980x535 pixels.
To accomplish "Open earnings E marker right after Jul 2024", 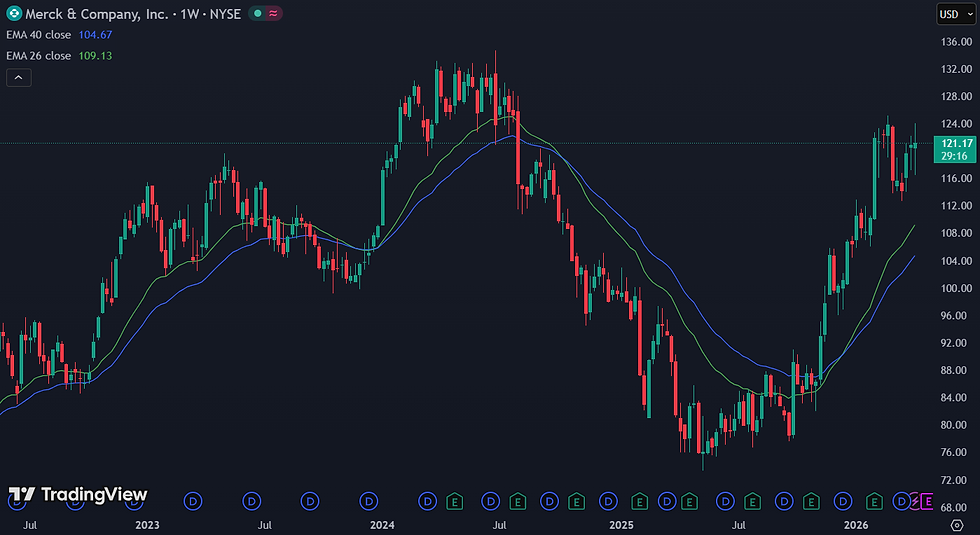I will (x=517, y=501).
